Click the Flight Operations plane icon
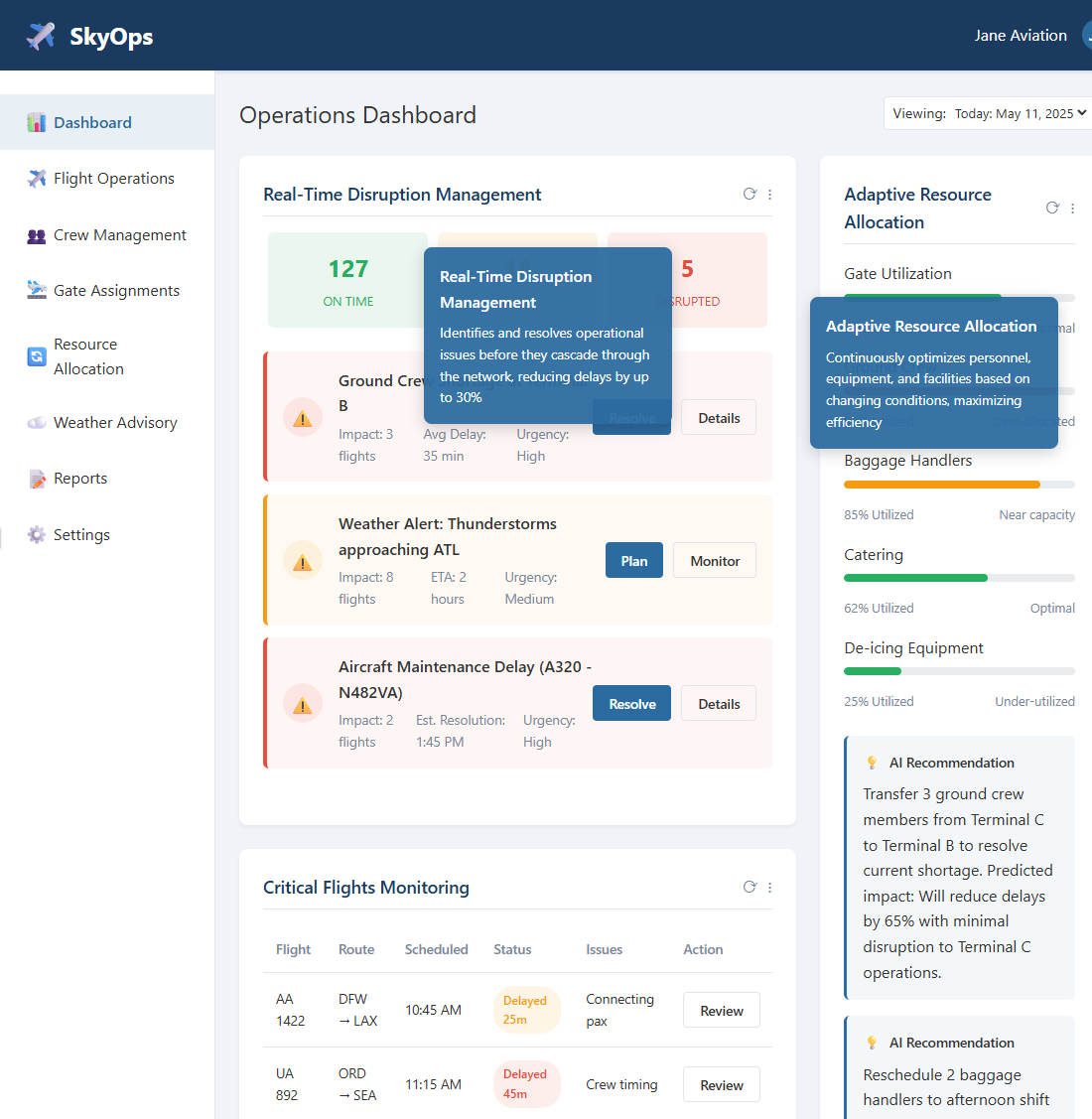This screenshot has width=1092, height=1119. (x=37, y=179)
